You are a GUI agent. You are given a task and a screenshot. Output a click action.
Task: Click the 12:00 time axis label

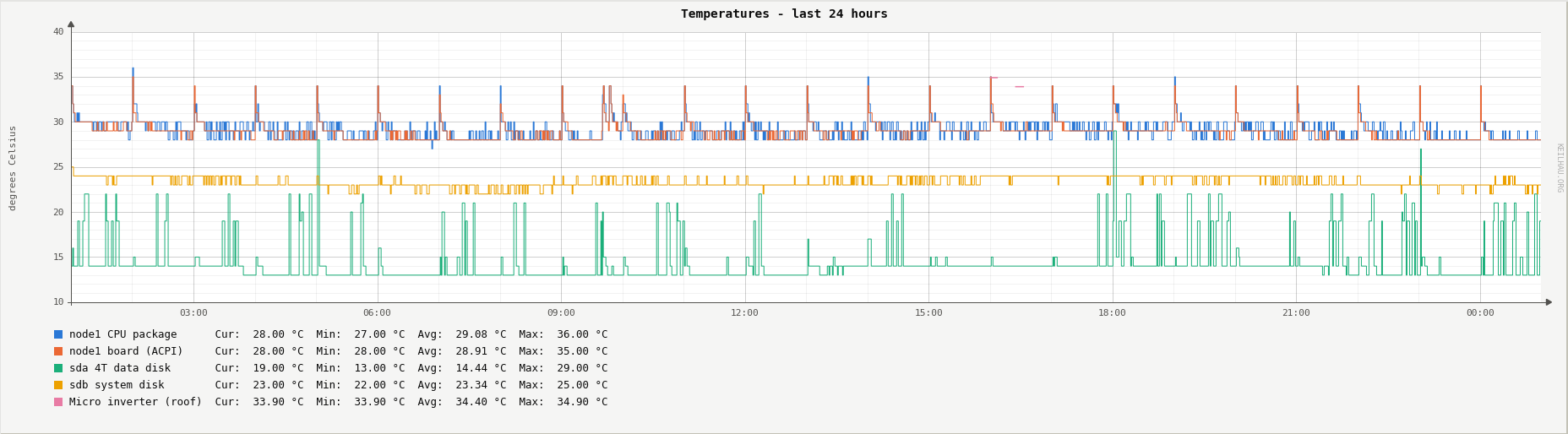click(x=744, y=313)
